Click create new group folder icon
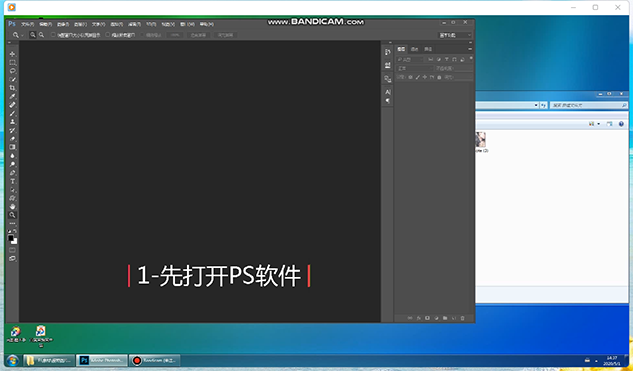This screenshot has height=371, width=633. click(x=445, y=318)
